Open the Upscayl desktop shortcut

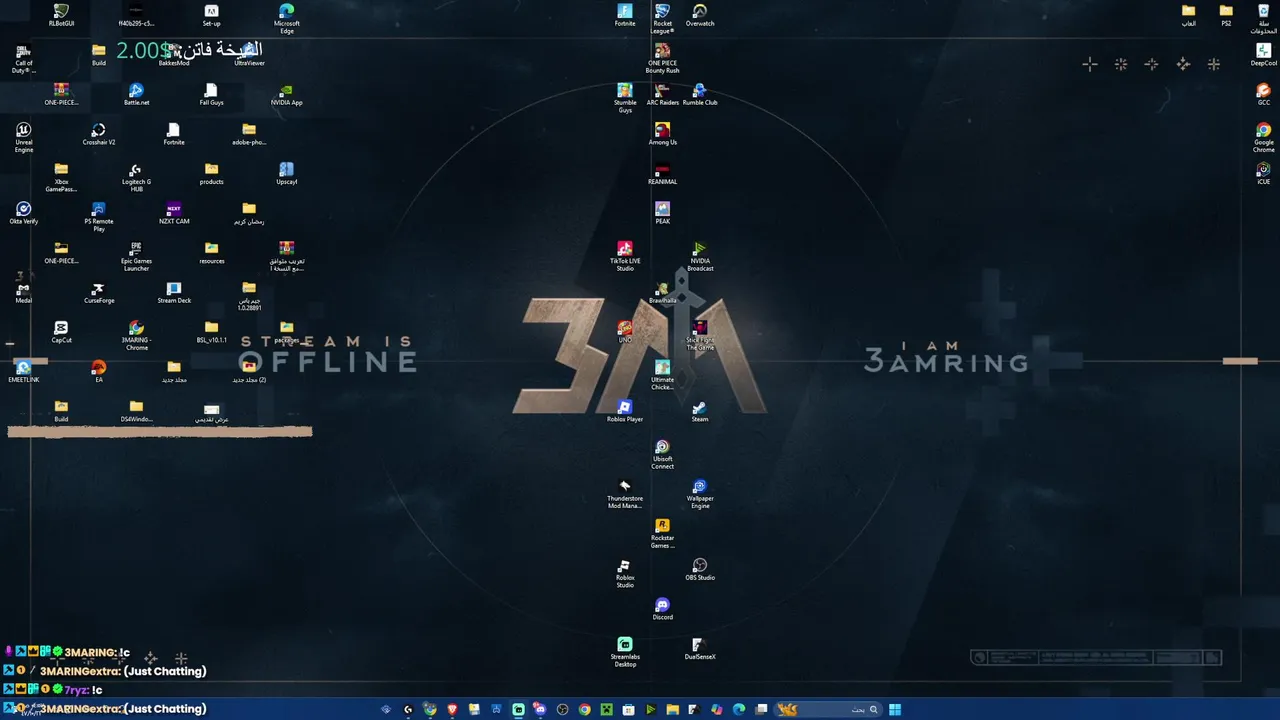(x=287, y=173)
